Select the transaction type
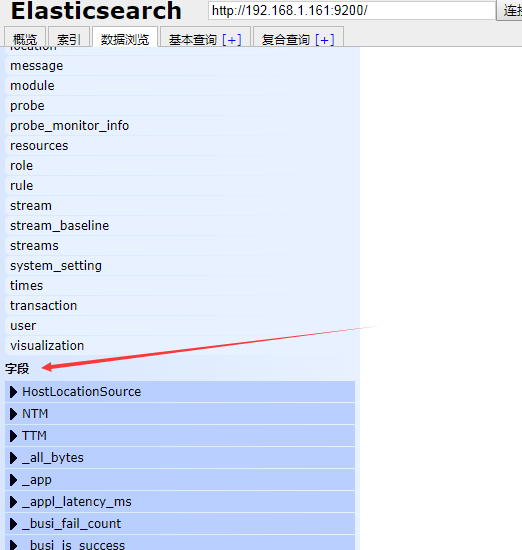522x550 pixels. (x=182, y=306)
